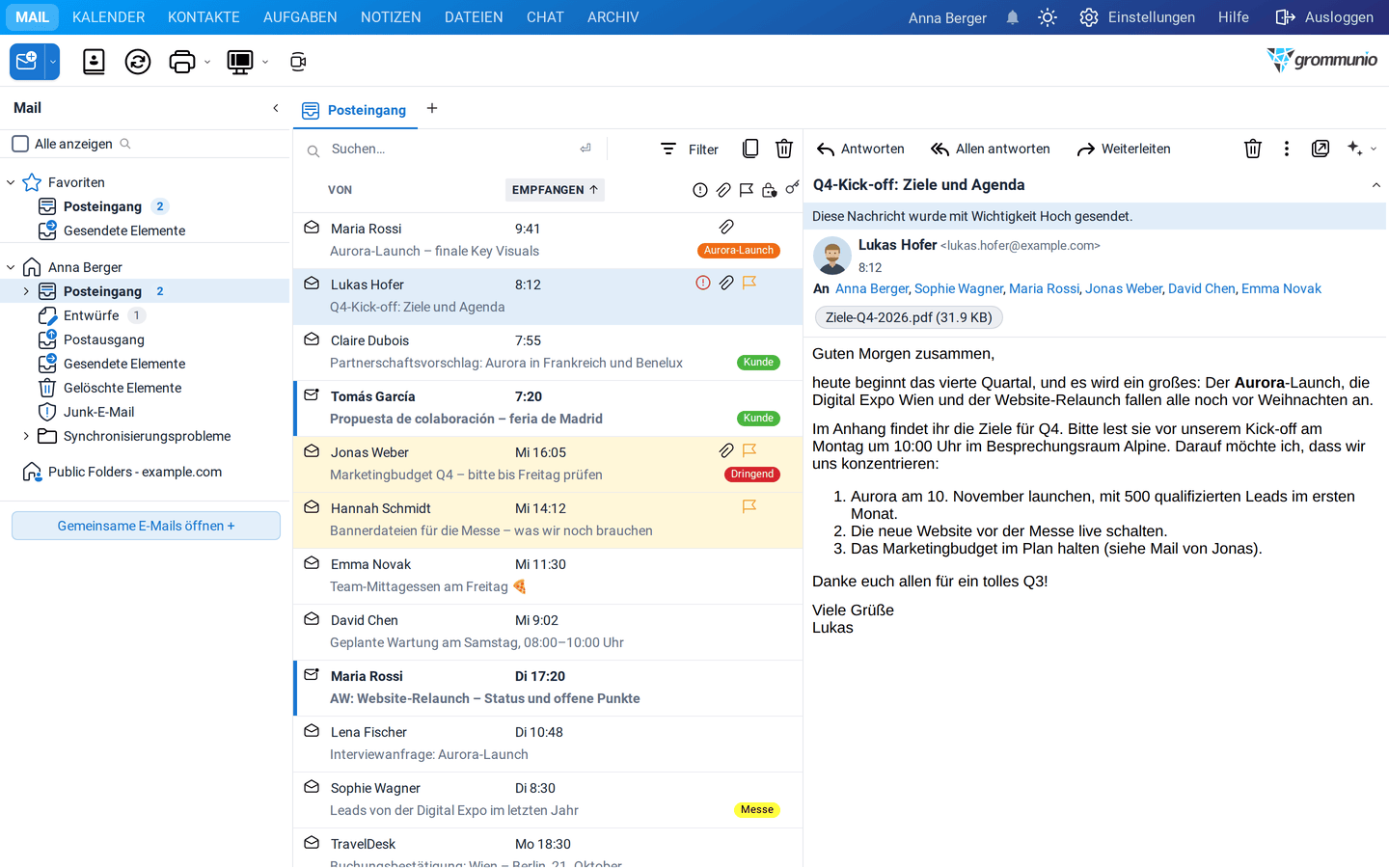Click the notification bell icon
Image resolution: width=1389 pixels, height=868 pixels.
pyautogui.click(x=1012, y=17)
